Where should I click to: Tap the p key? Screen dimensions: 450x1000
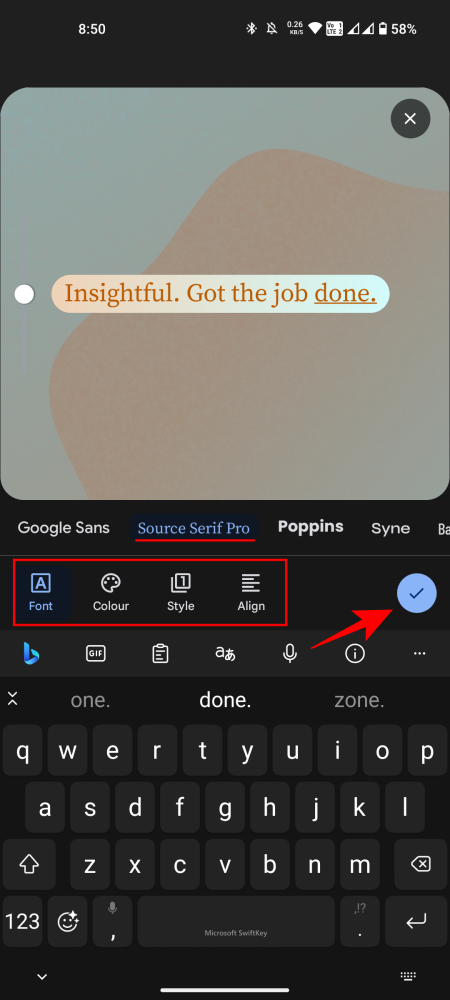click(x=427, y=751)
